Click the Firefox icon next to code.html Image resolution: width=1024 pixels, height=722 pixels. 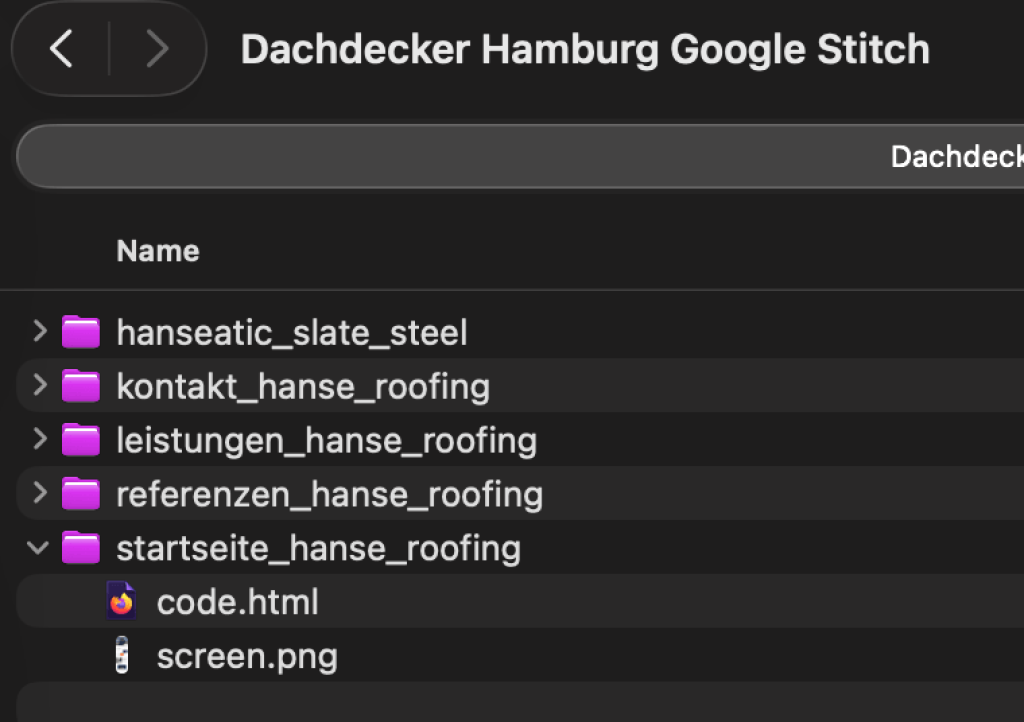coord(121,601)
